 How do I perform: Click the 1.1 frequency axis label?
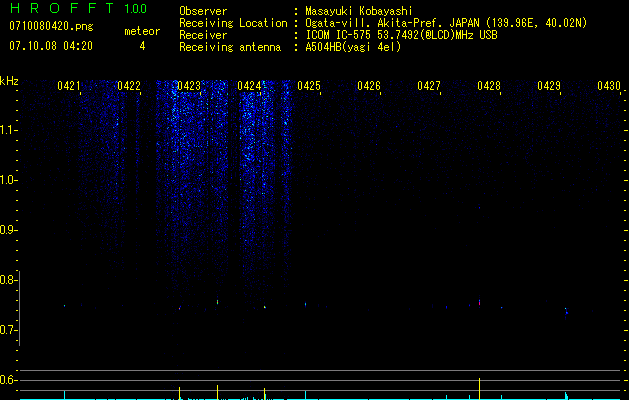point(7,130)
